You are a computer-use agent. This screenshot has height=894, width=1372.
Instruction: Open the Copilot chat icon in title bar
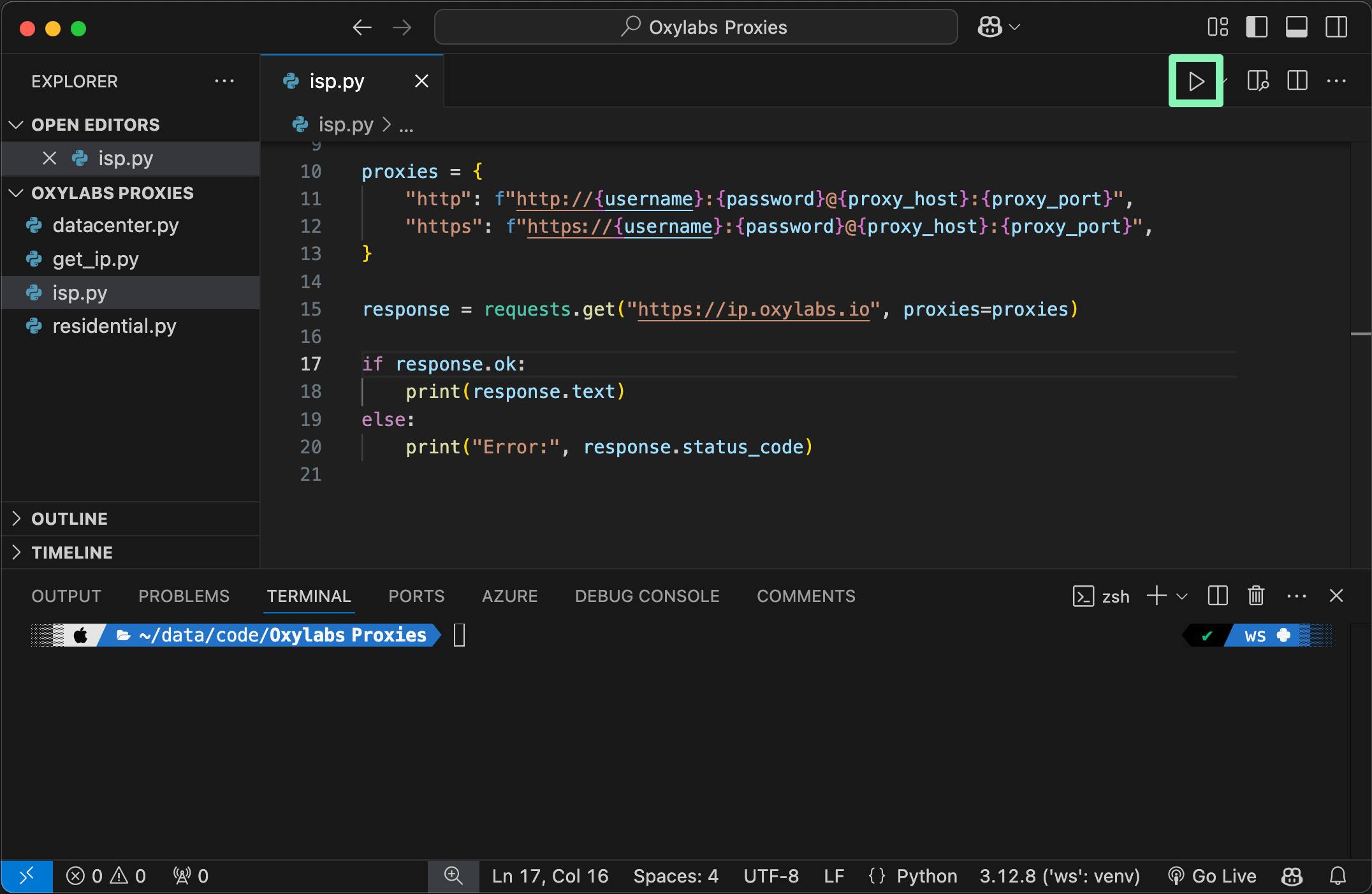pyautogui.click(x=990, y=27)
